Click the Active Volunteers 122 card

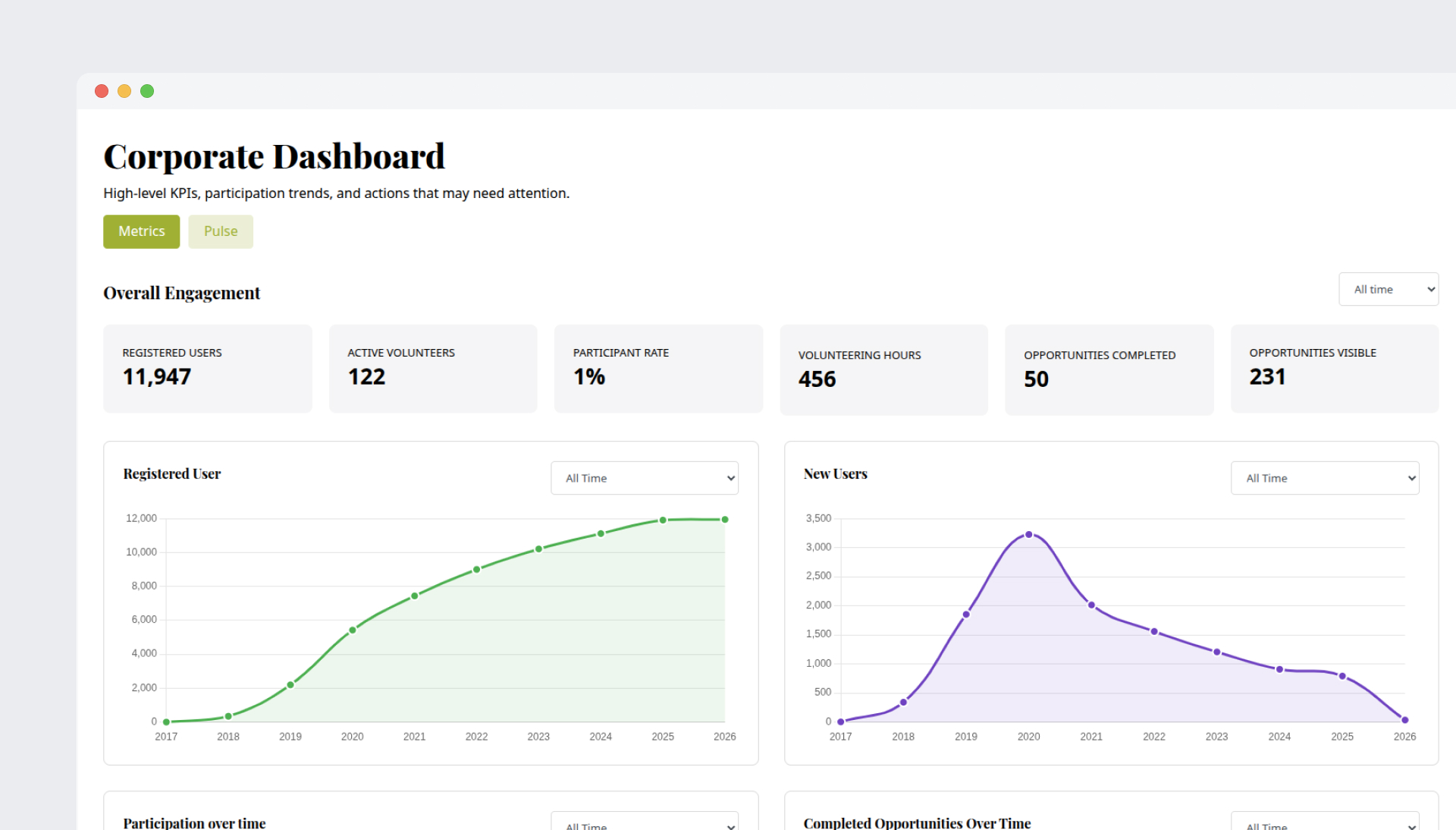pos(432,369)
